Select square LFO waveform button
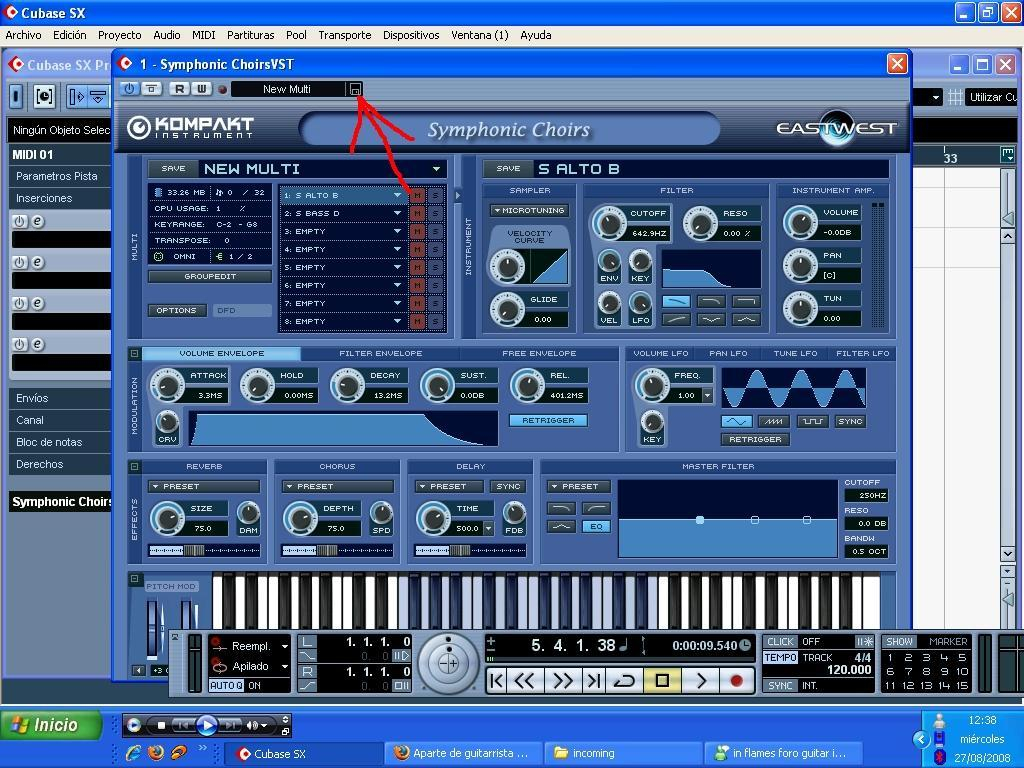The width and height of the screenshot is (1024, 768). (812, 421)
